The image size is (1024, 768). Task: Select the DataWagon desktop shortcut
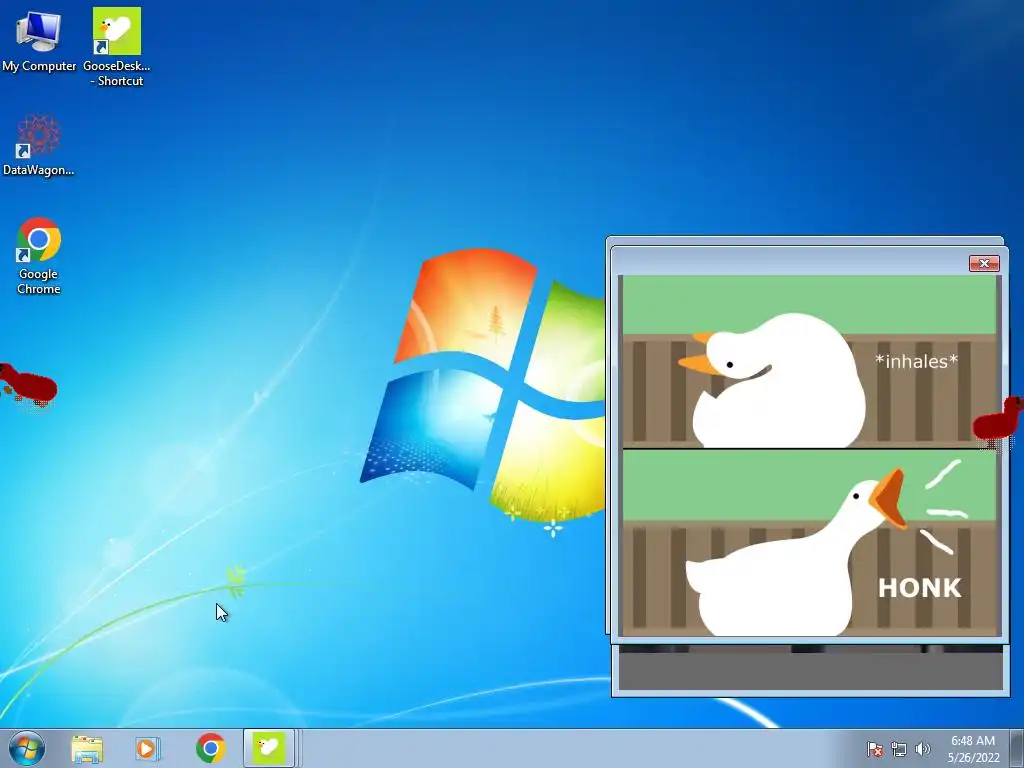pyautogui.click(x=39, y=145)
